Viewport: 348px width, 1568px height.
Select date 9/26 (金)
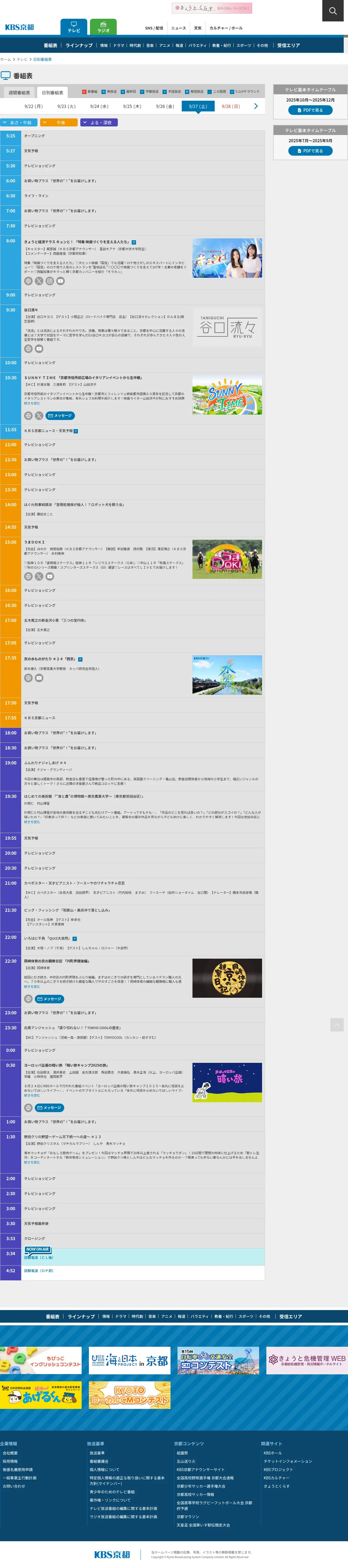(165, 106)
